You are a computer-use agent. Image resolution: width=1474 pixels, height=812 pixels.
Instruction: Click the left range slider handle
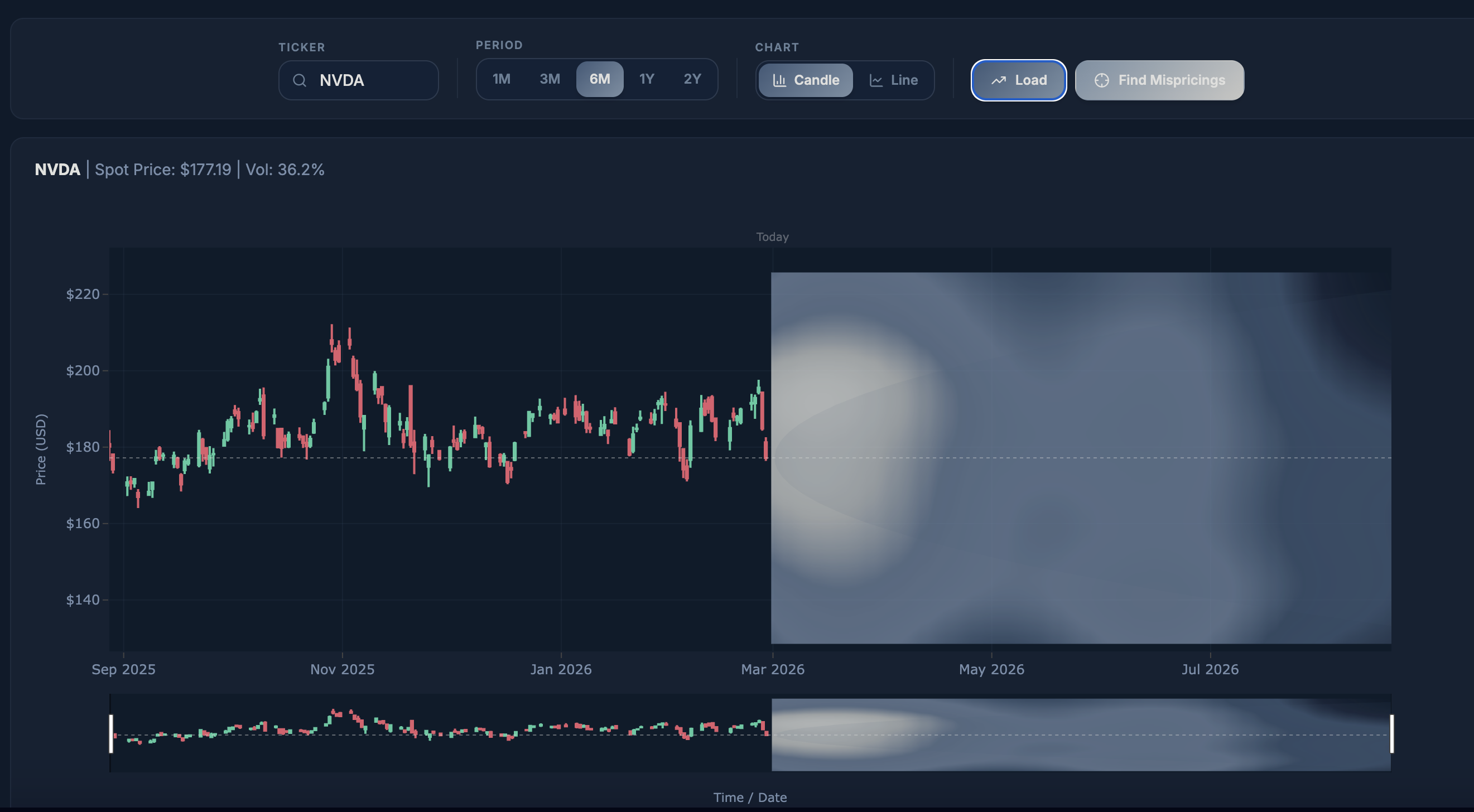point(111,734)
